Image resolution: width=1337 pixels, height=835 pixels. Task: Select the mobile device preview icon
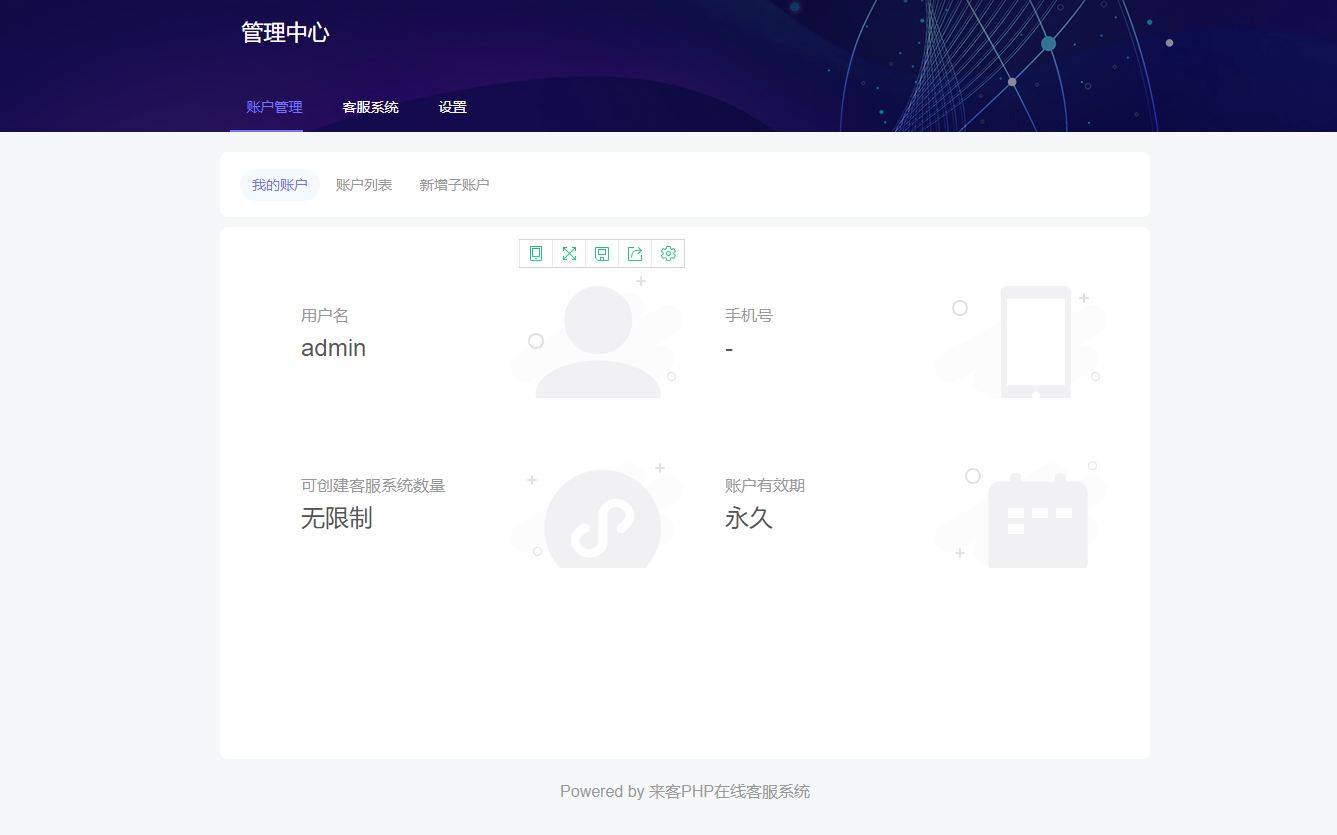(535, 253)
